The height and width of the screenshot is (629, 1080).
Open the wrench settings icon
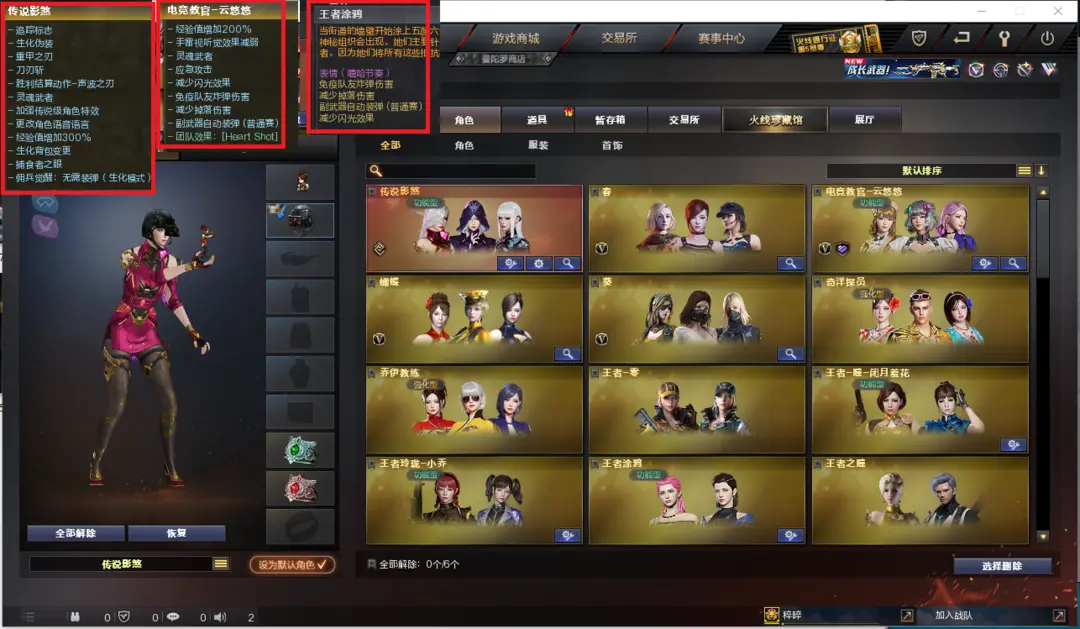tap(1004, 39)
